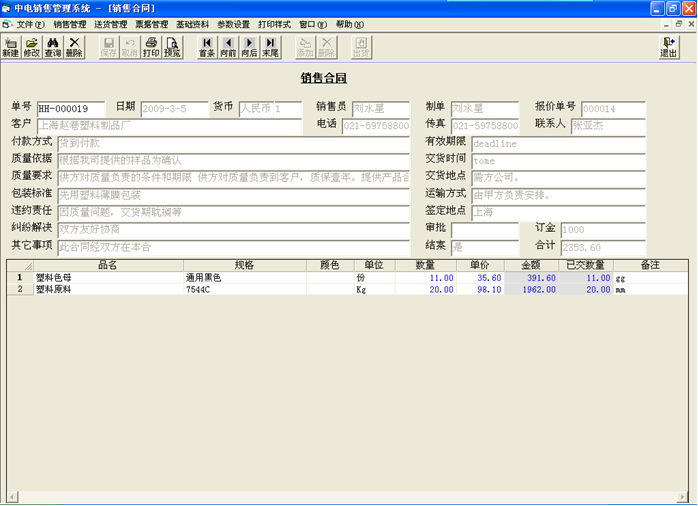
Task: Click the disabled 删除 row icon beside 添加
Action: click(326, 47)
